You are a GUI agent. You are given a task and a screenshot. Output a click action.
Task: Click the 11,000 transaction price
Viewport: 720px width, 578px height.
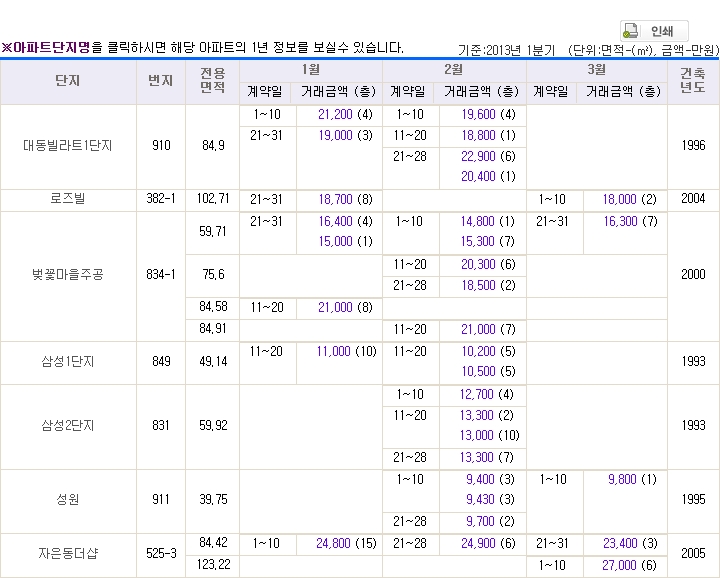pos(333,352)
